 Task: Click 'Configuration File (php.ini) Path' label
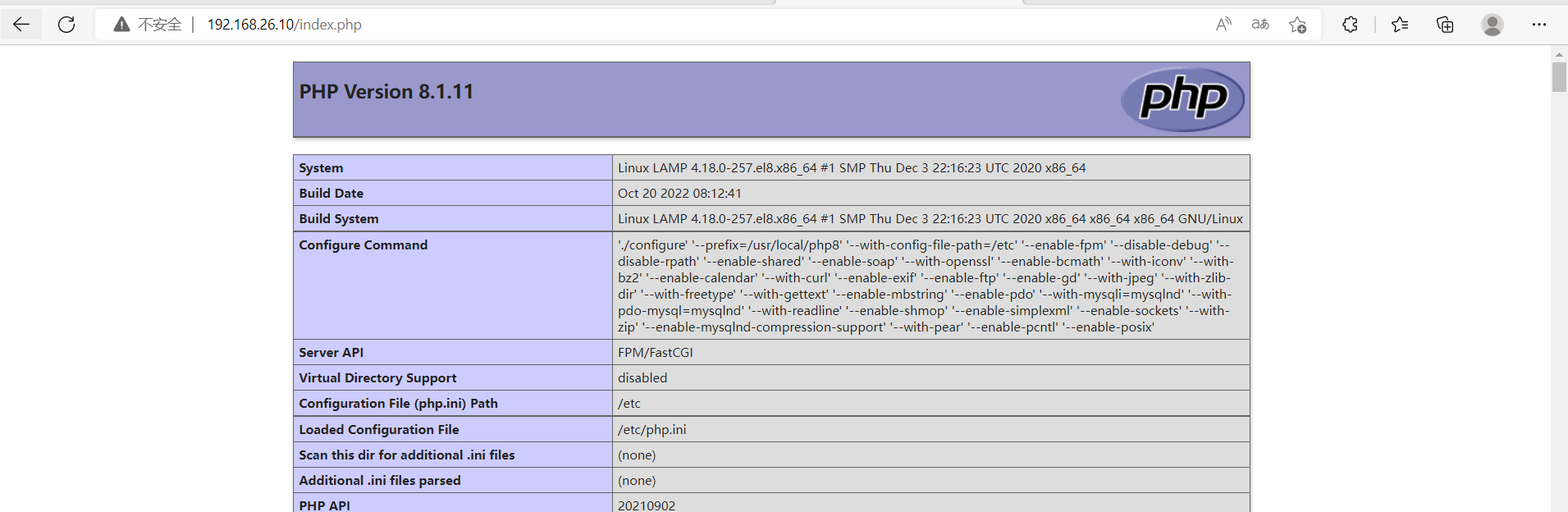[398, 403]
